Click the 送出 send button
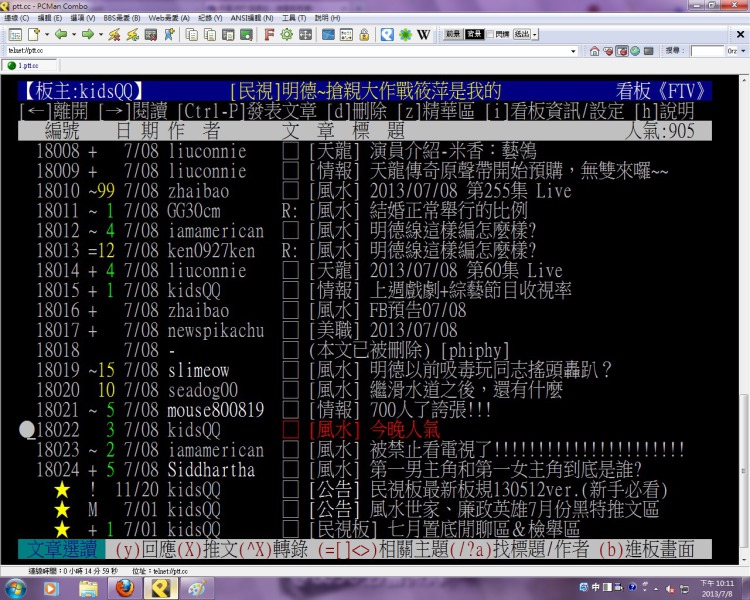This screenshot has height=600, width=750. click(x=522, y=34)
